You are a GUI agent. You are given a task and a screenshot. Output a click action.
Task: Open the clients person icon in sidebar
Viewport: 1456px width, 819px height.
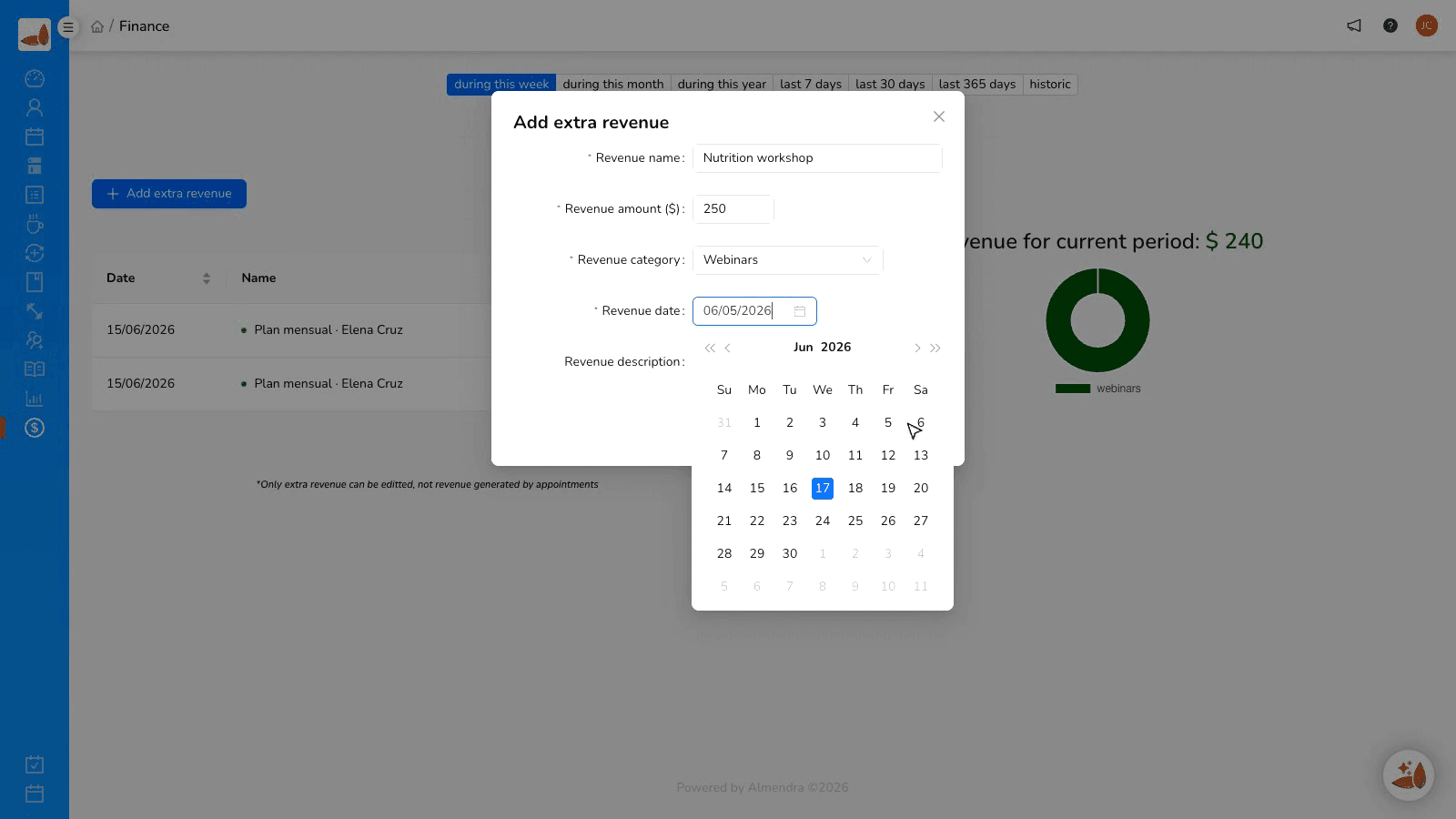pyautogui.click(x=35, y=107)
